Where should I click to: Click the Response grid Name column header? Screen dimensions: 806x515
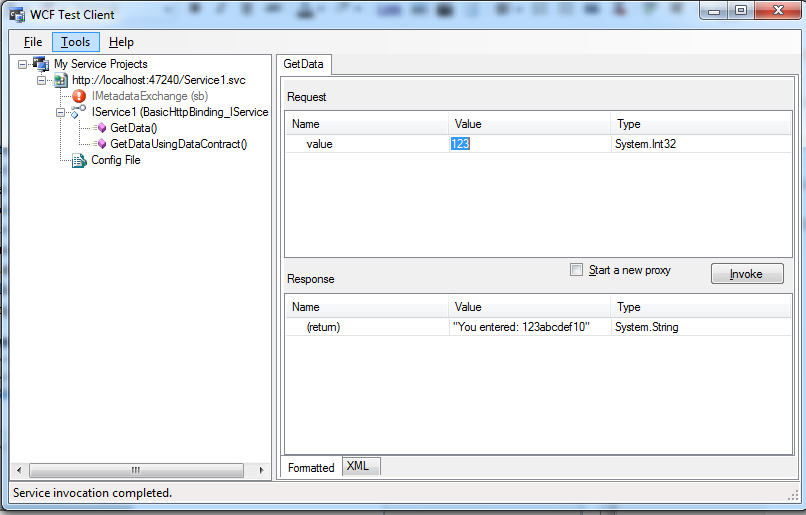[367, 307]
